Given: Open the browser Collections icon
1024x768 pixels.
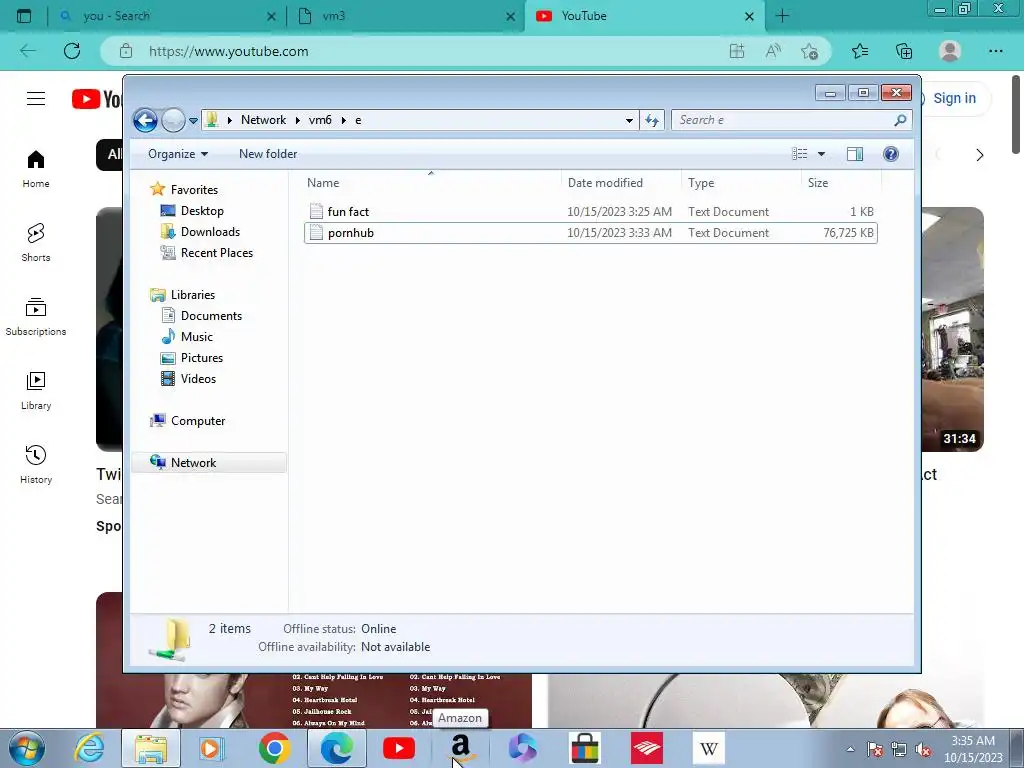Looking at the screenshot, I should pyautogui.click(x=904, y=51).
